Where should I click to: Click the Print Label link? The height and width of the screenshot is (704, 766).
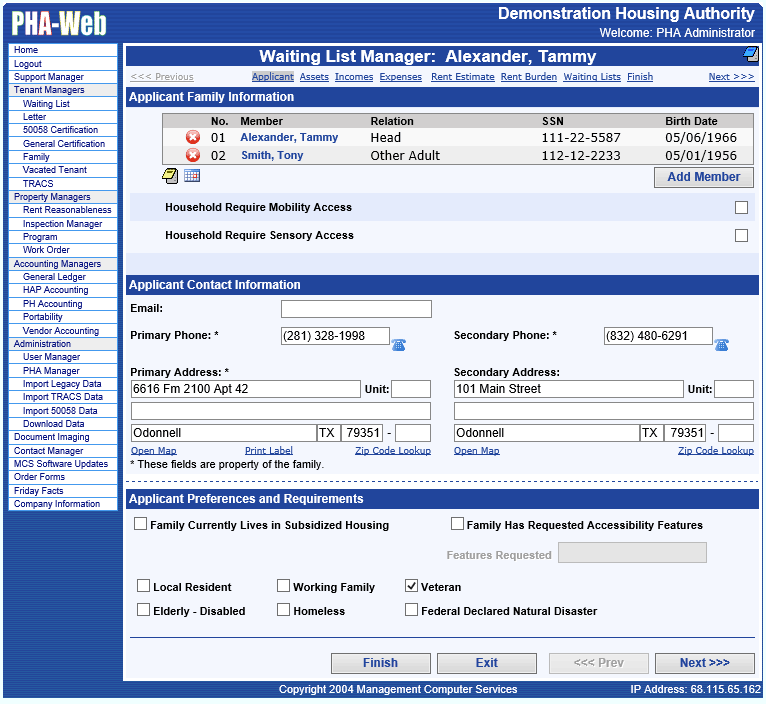pyautogui.click(x=269, y=450)
